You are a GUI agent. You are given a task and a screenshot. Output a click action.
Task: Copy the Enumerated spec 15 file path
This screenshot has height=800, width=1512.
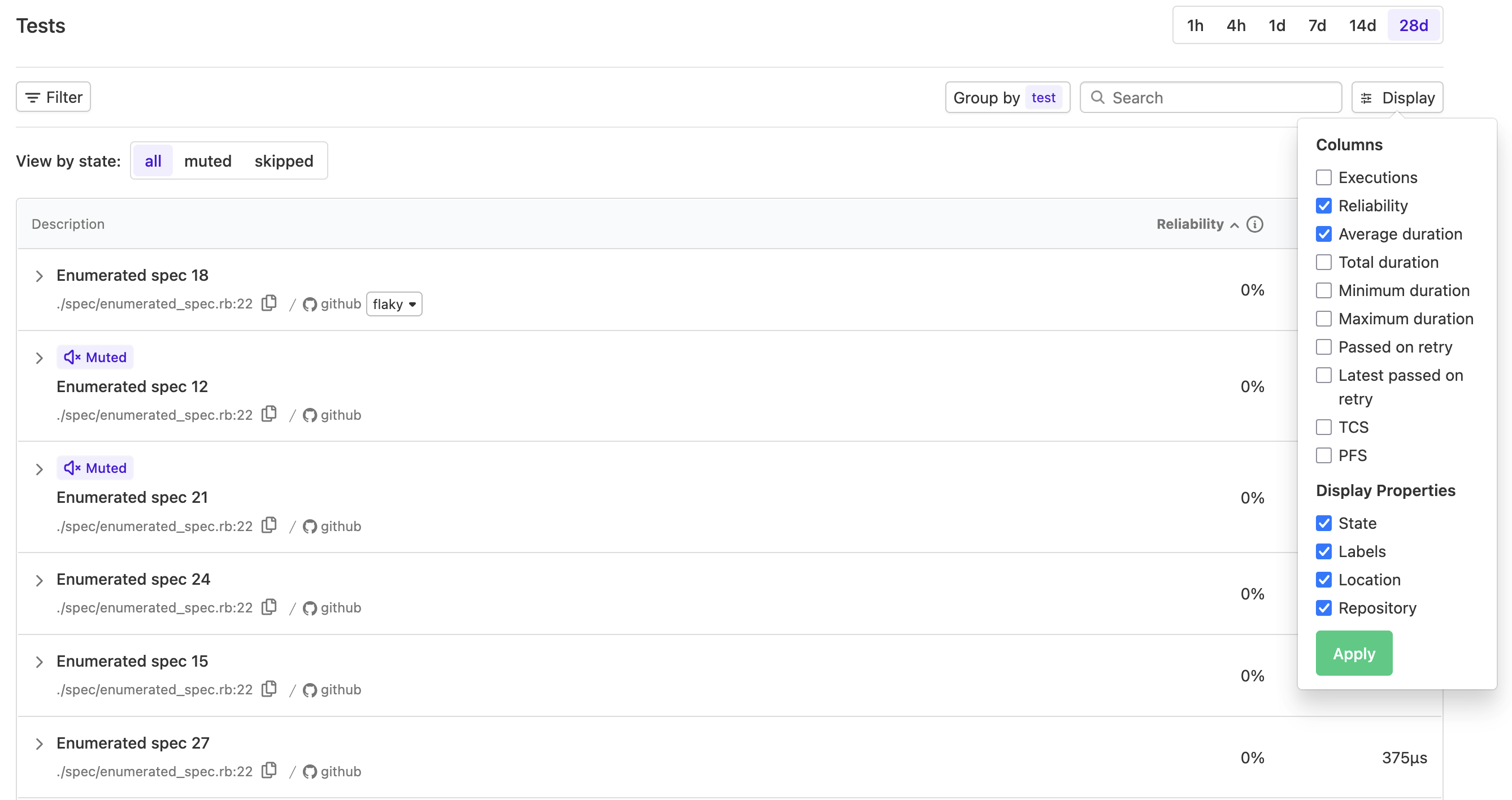(x=270, y=689)
